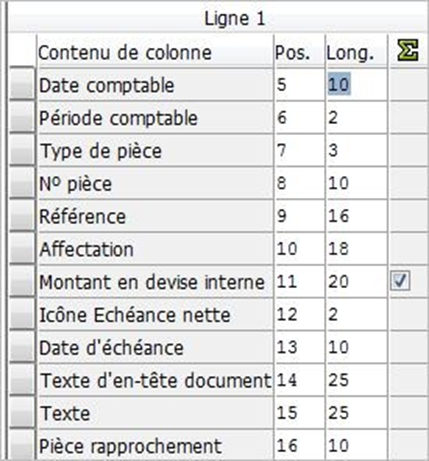
Task: Uncheck total for Montant en devise interne
Action: coord(400,281)
